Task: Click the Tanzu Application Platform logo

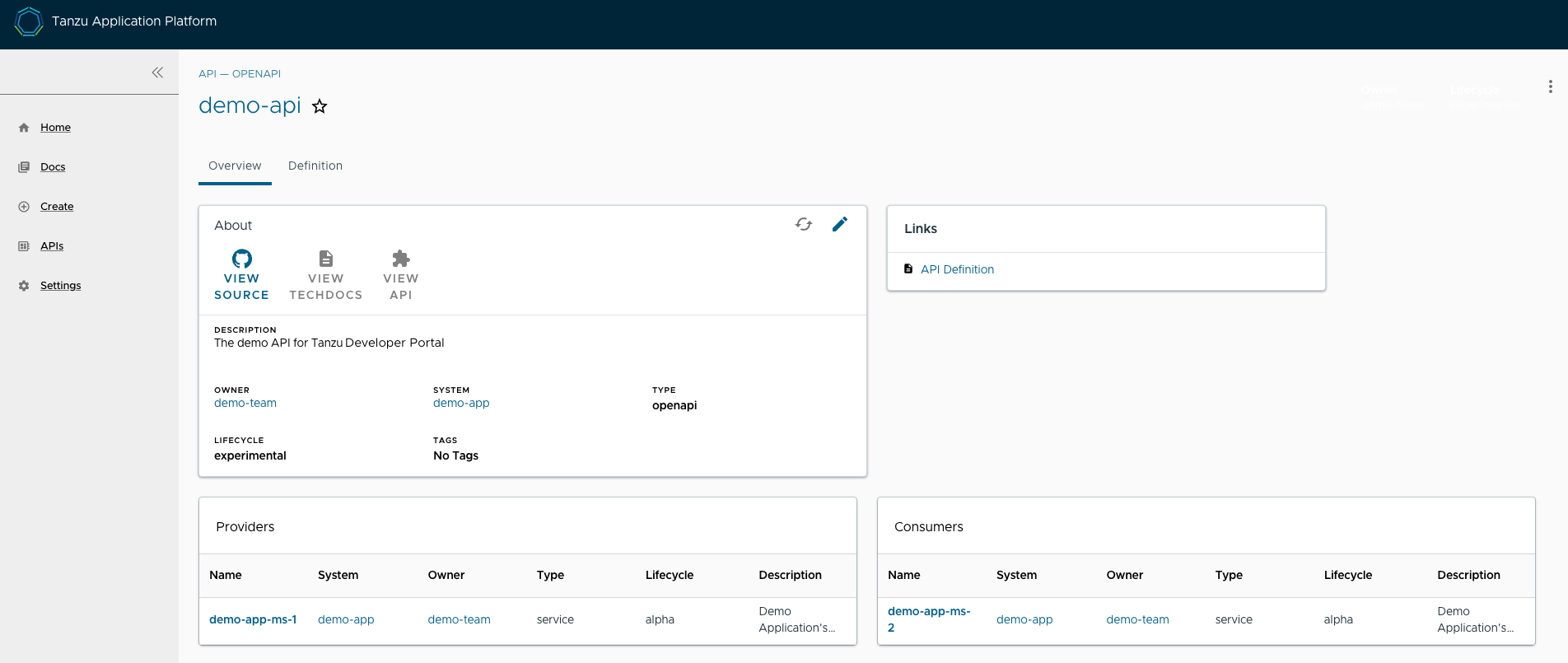Action: point(29,21)
